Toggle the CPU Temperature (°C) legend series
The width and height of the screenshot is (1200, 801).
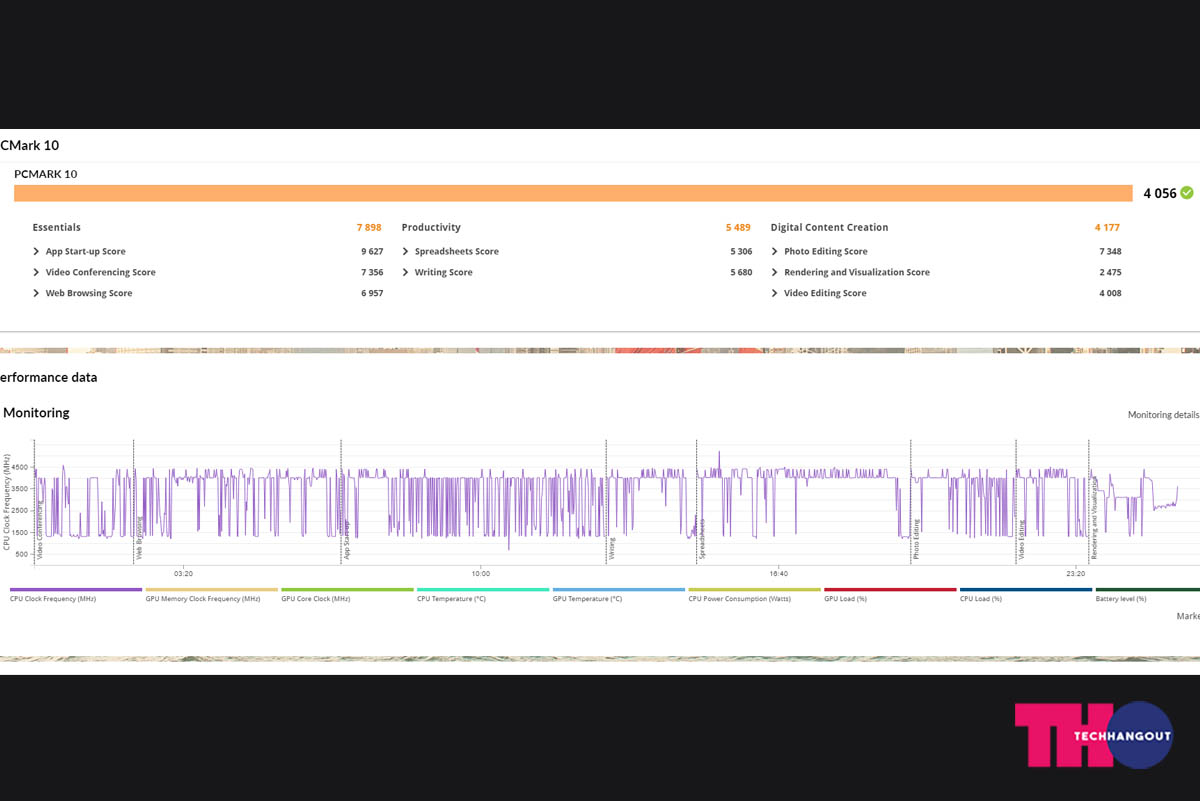483,595
